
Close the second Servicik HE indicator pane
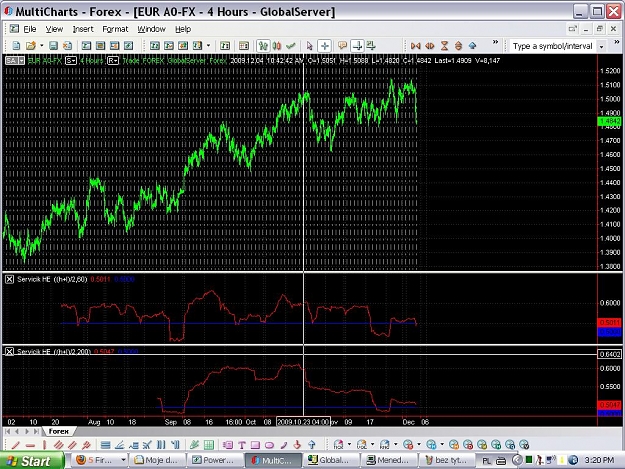pos(9,351)
